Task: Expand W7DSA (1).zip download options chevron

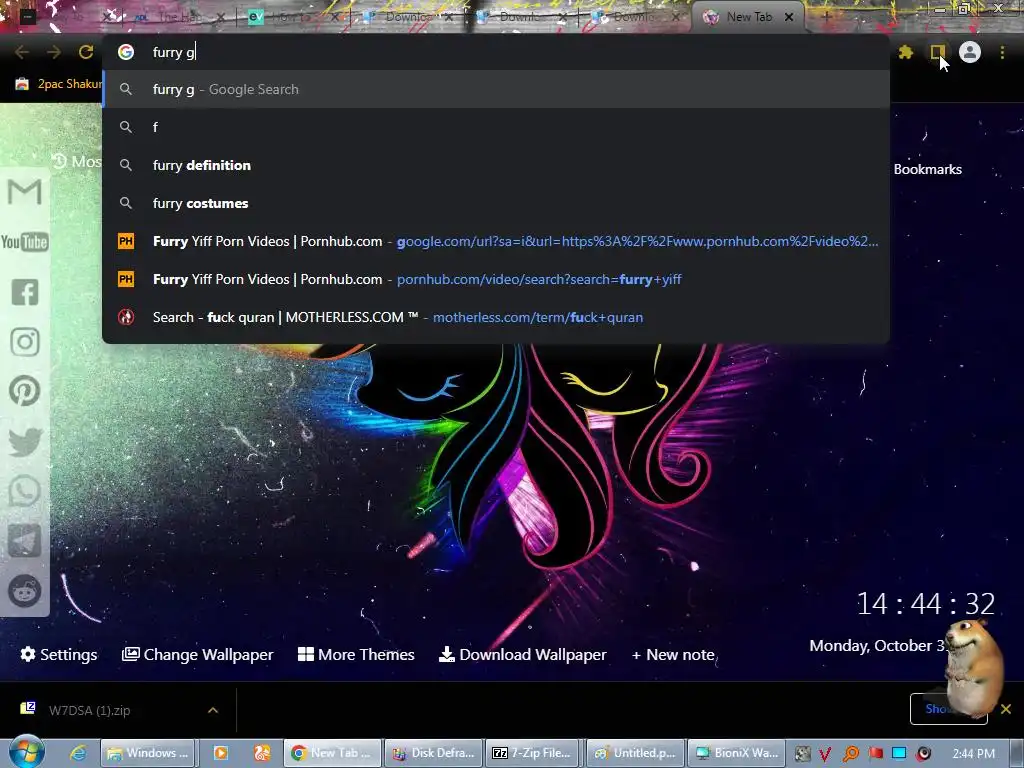Action: pos(213,710)
